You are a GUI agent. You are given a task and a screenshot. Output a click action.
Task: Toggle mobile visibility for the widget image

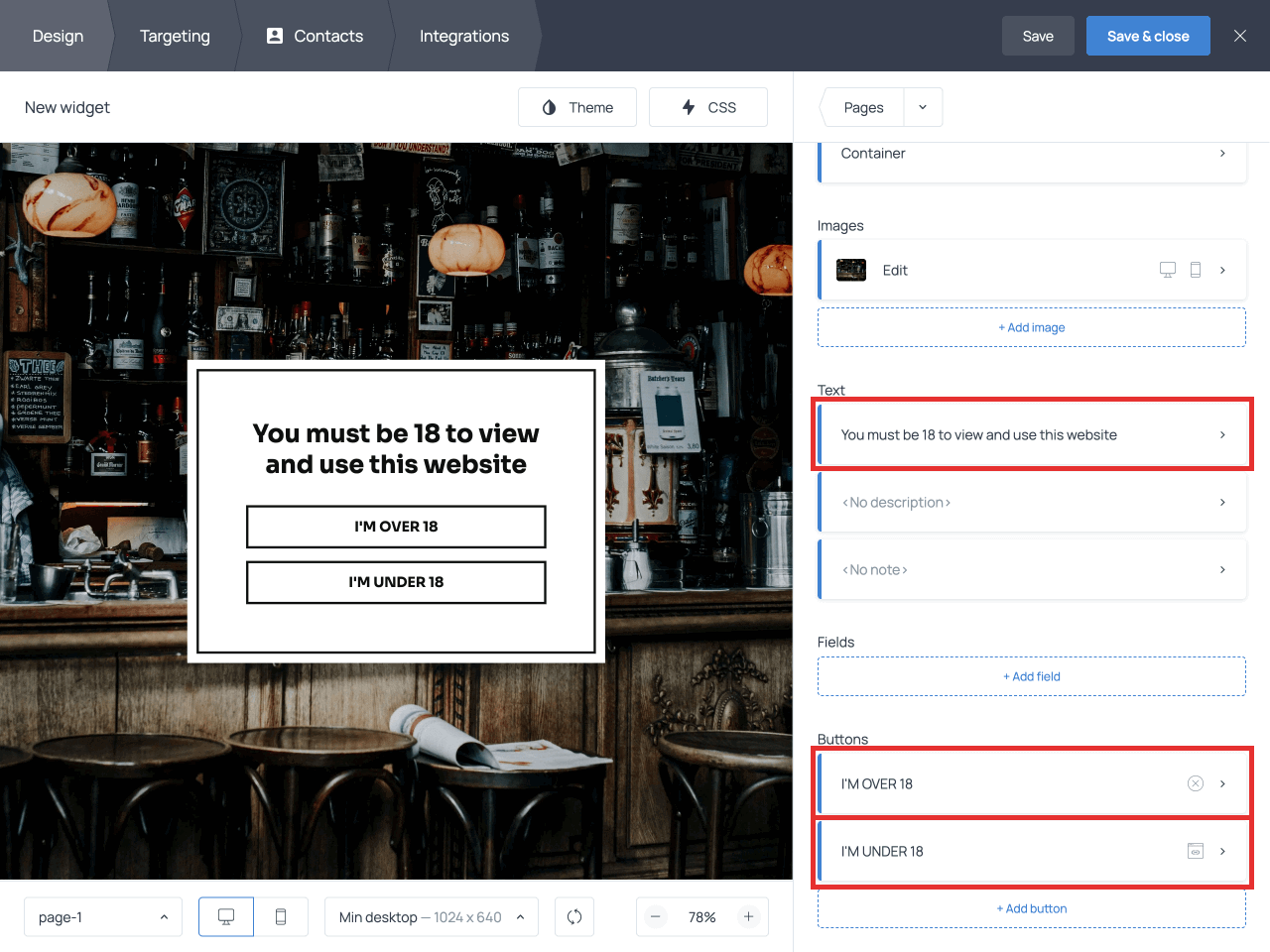coord(1196,269)
